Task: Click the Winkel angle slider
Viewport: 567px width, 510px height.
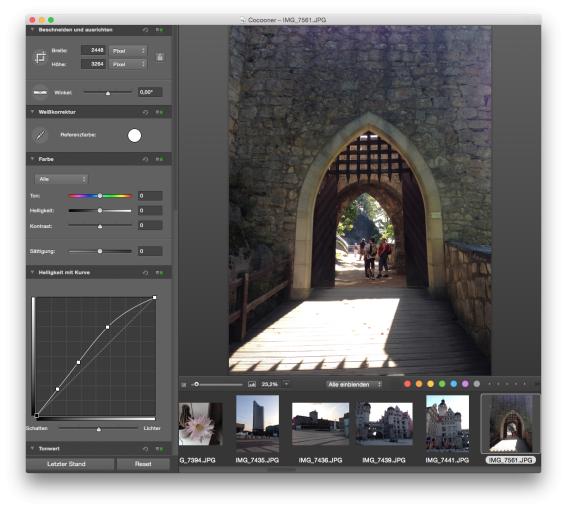Action: pos(108,93)
